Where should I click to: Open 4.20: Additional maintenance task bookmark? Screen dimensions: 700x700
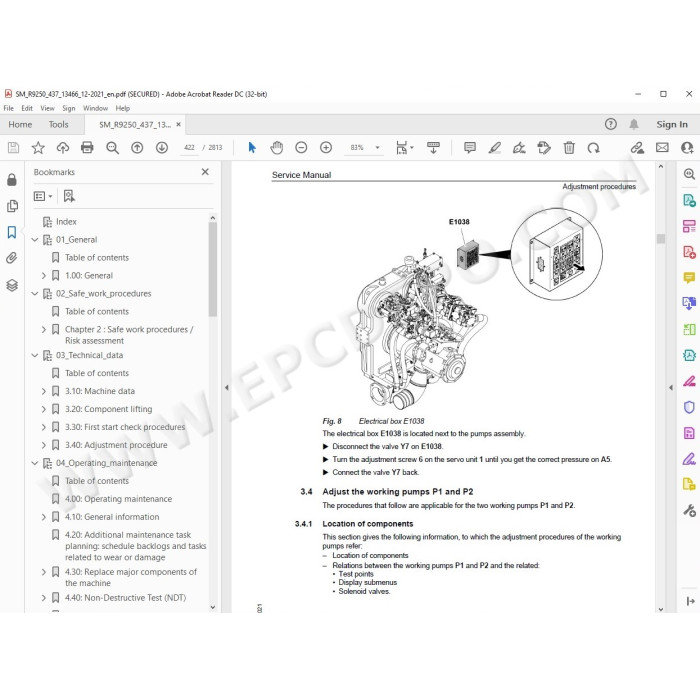pyautogui.click(x=136, y=546)
